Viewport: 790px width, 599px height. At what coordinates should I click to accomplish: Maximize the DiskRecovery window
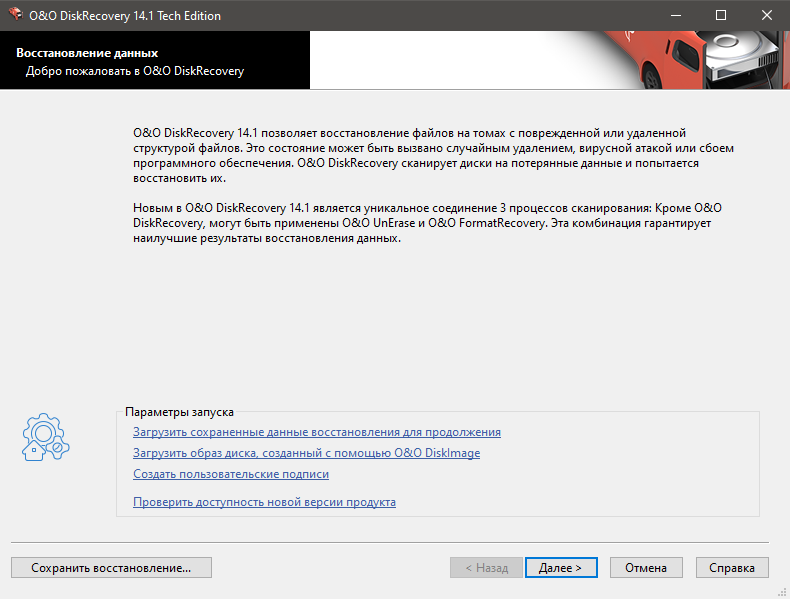pos(721,15)
